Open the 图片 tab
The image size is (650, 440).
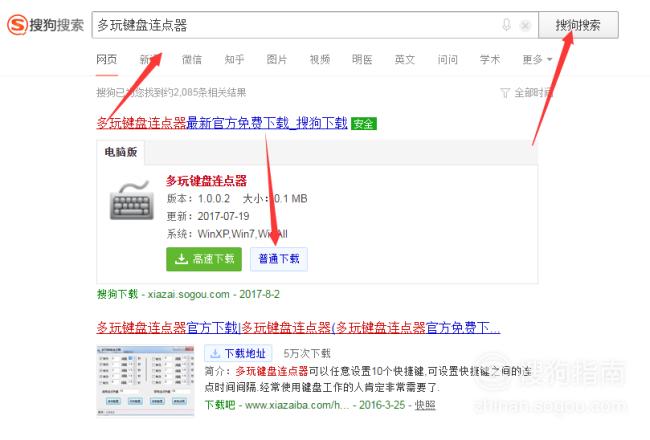(x=277, y=60)
